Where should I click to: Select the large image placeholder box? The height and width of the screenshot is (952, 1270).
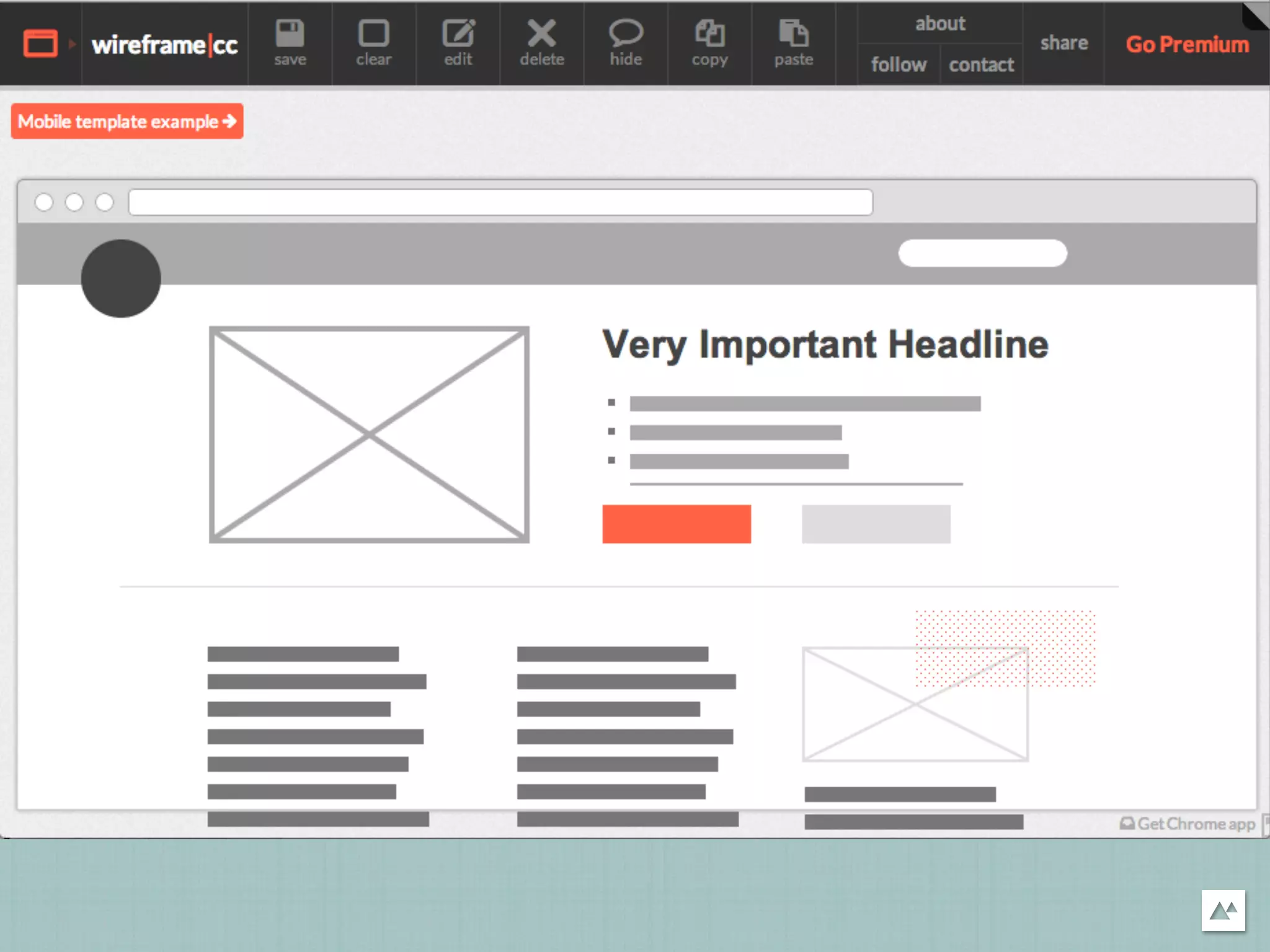[369, 434]
